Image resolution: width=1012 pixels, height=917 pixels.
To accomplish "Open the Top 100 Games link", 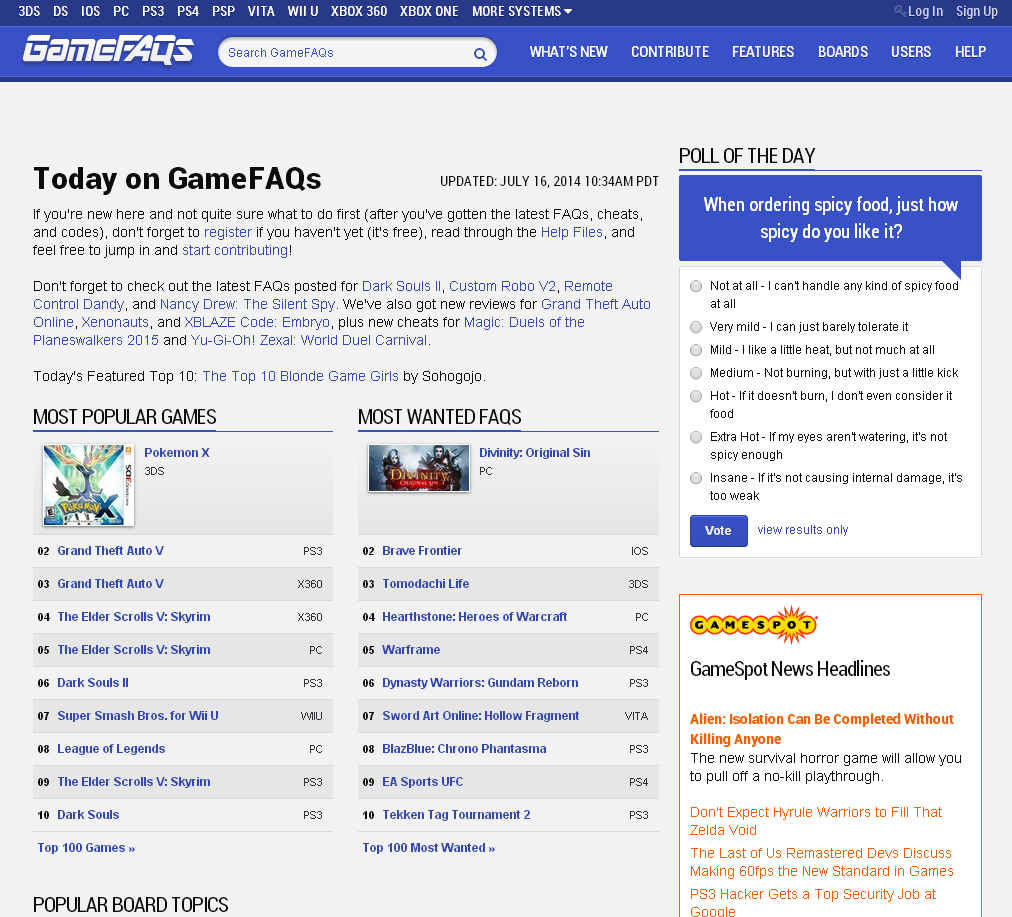I will click(86, 848).
